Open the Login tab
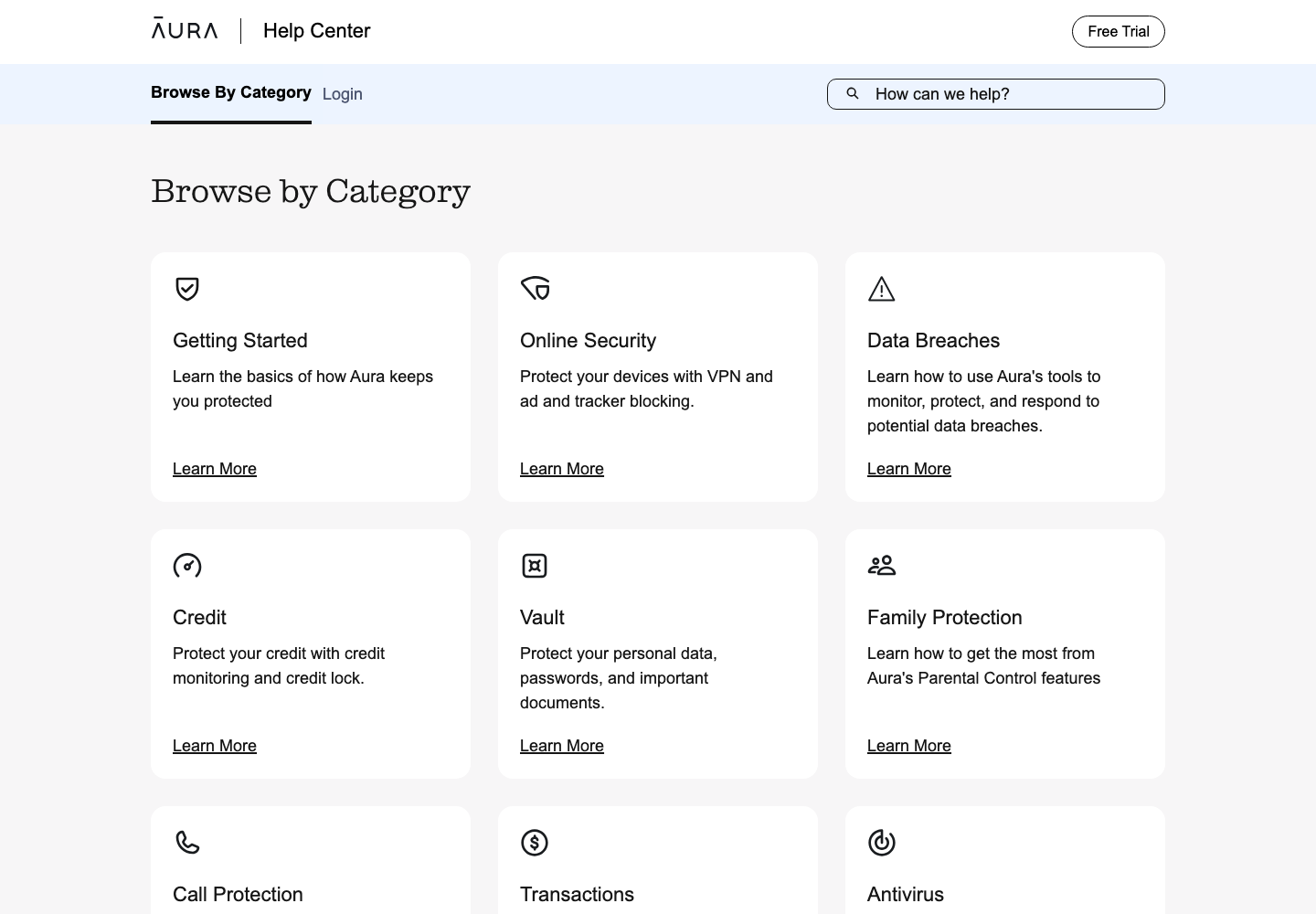Viewport: 1316px width, 914px height. point(343,94)
